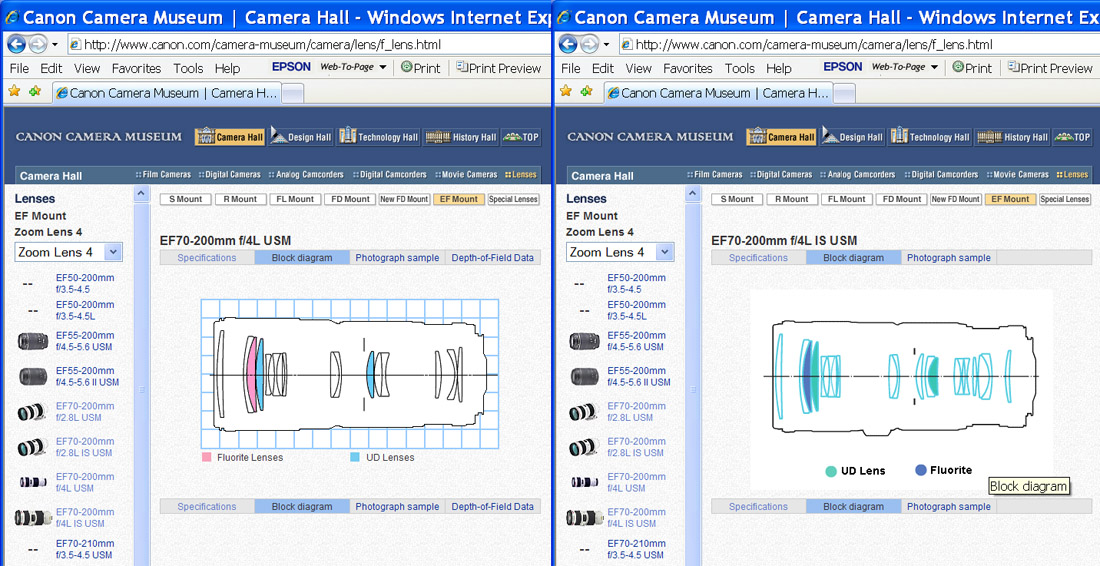Open EF70-210mm f/3.5-4.5 USM link in right window
This screenshot has width=1100, height=566.
tap(636, 549)
